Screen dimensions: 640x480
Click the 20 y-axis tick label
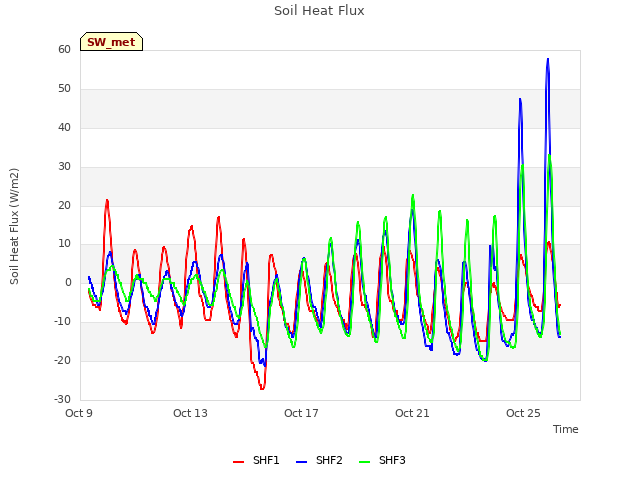coord(64,205)
